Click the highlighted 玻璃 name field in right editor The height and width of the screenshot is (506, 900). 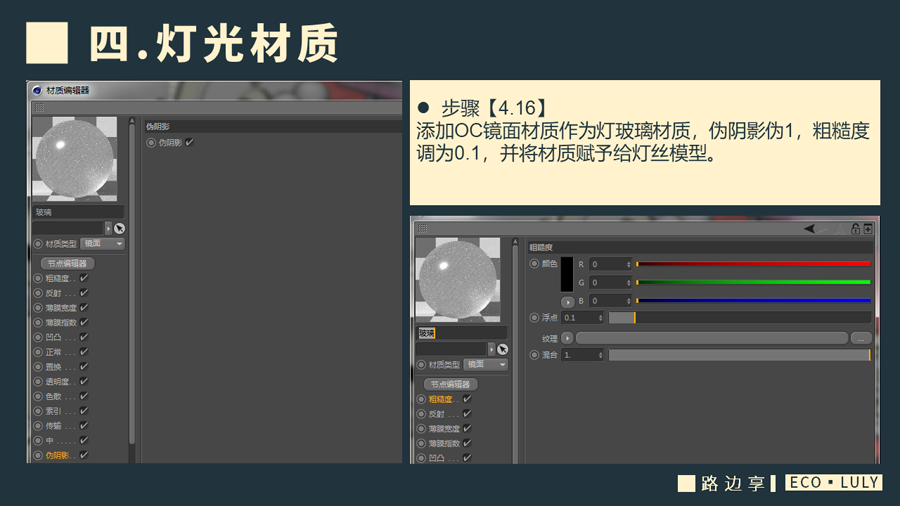[461, 333]
